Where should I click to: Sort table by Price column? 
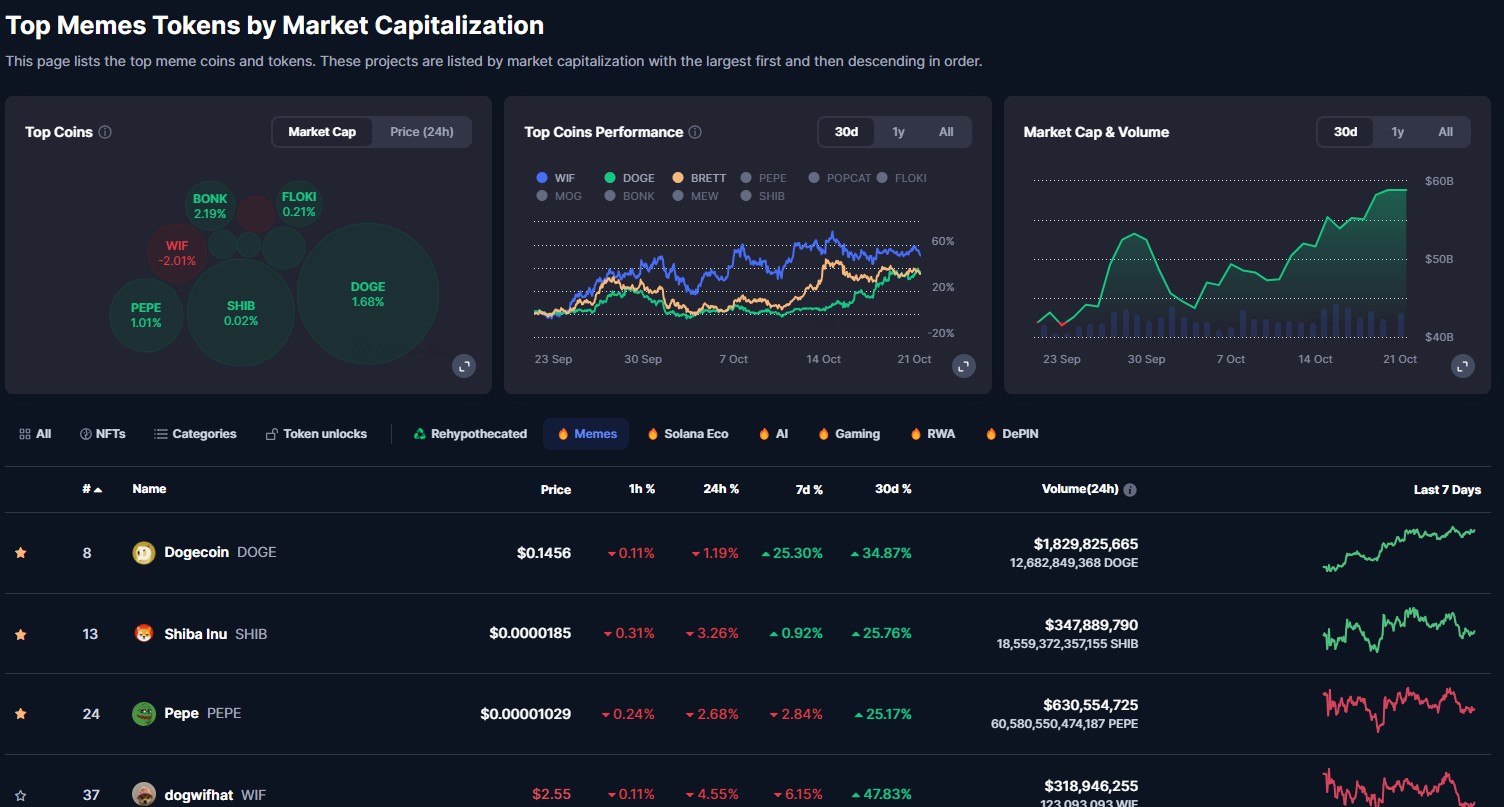point(556,490)
